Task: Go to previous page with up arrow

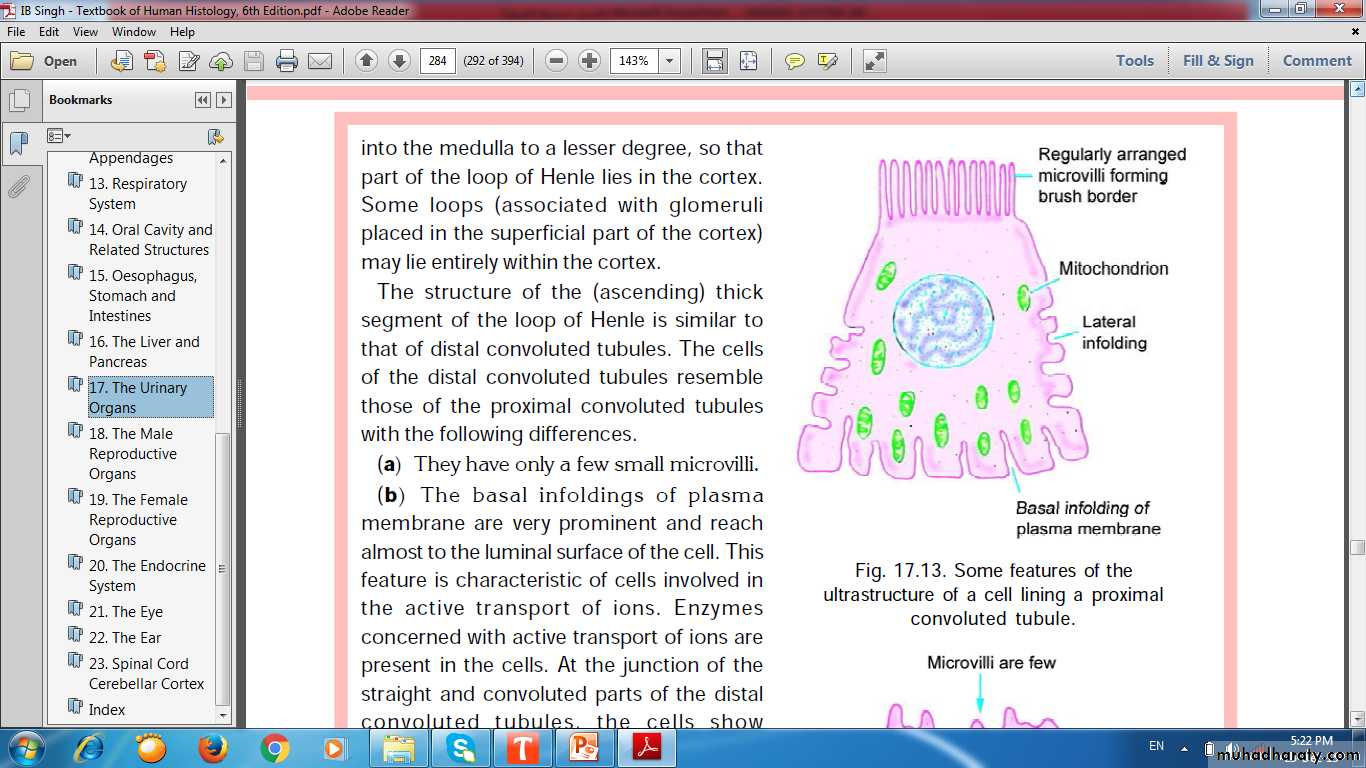Action: click(x=367, y=61)
